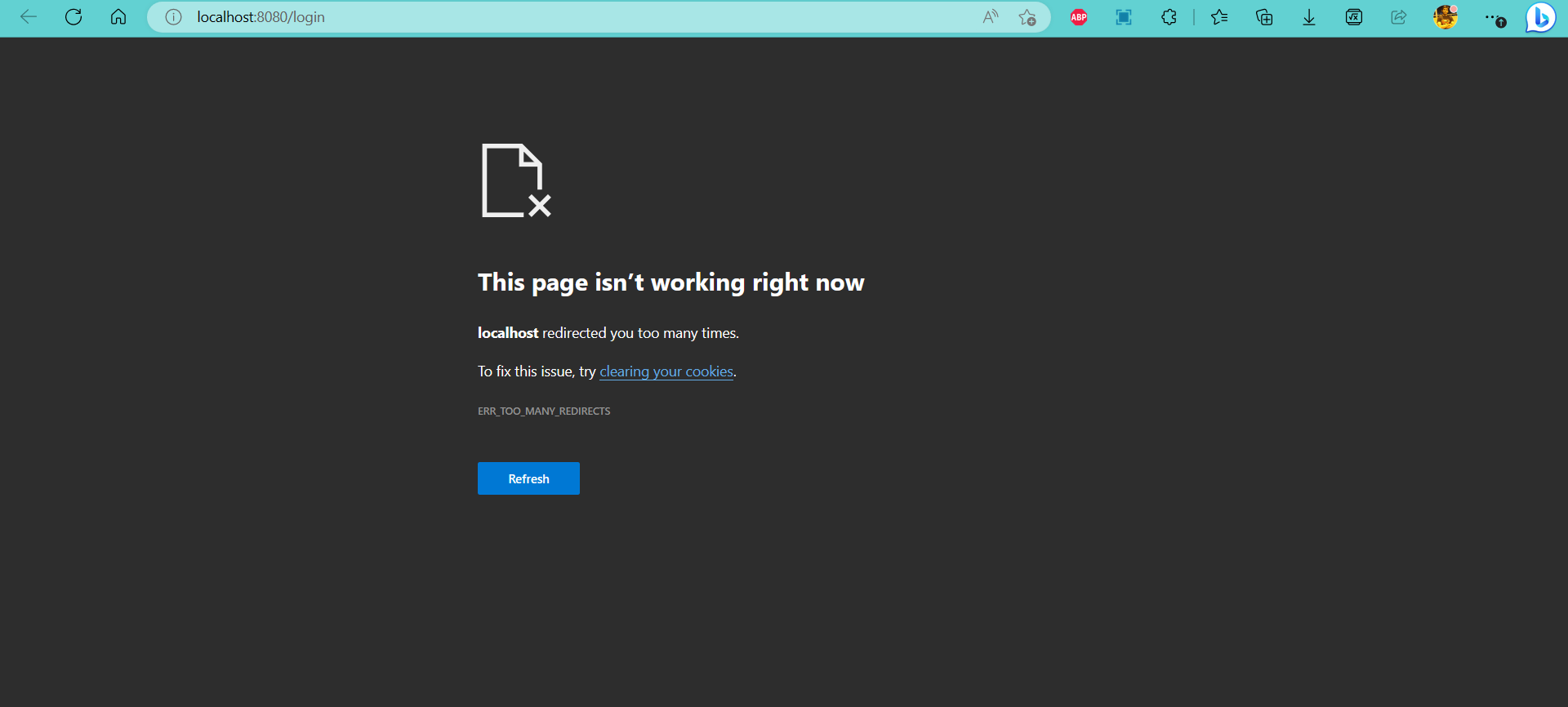1568x707 pixels.
Task: Go back using the browser back arrow
Action: 29,17
